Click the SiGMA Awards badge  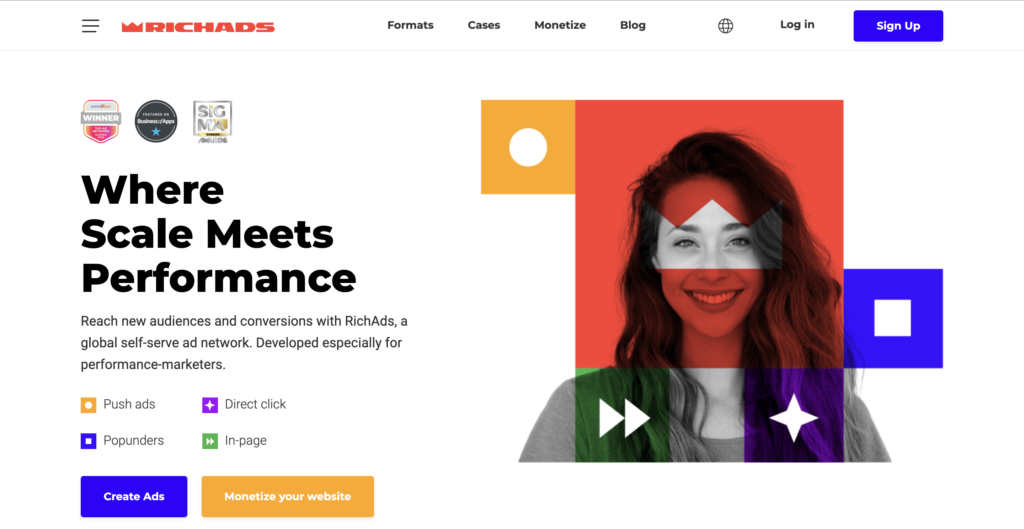213,121
